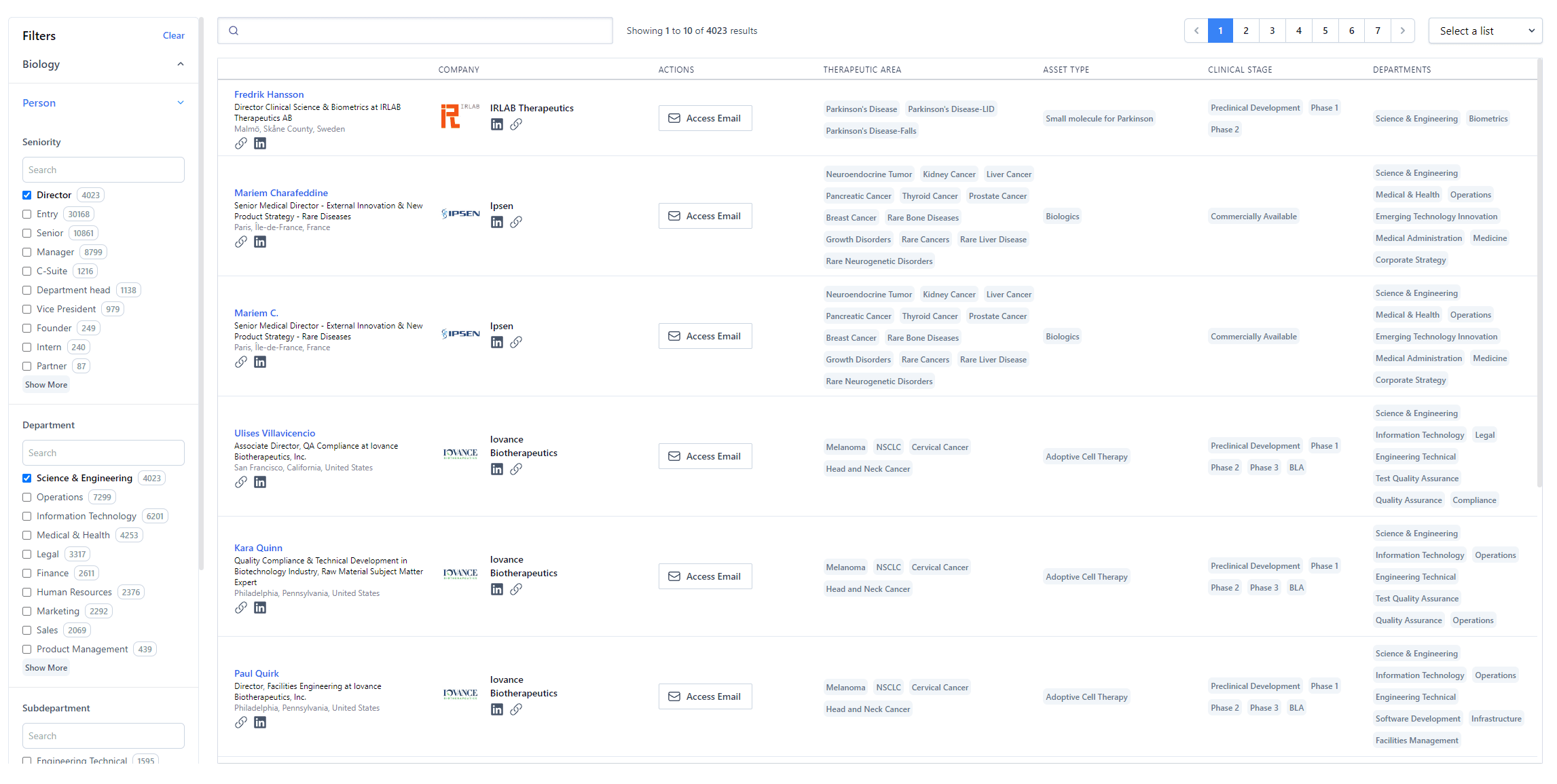
Task: Uncheck the Director seniority filter
Action: [27, 195]
